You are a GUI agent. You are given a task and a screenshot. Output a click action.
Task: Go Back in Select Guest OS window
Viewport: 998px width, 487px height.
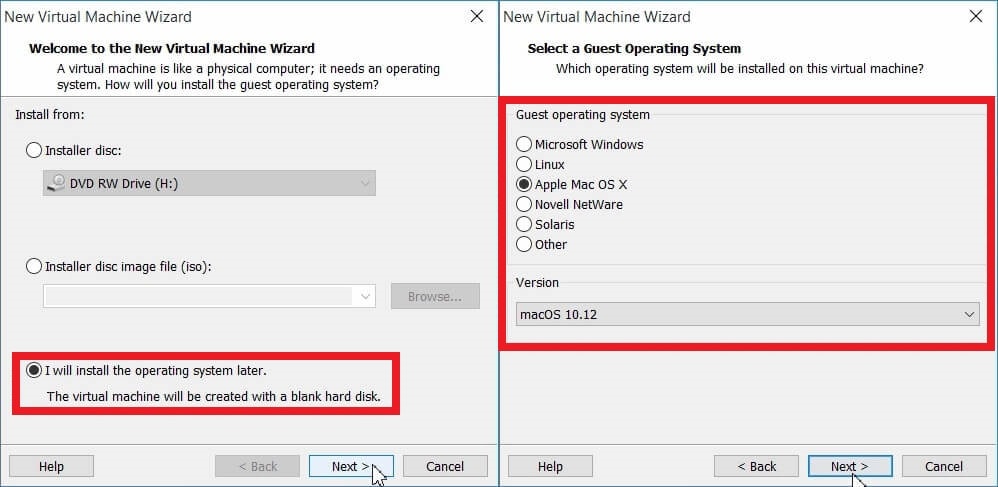coord(756,467)
